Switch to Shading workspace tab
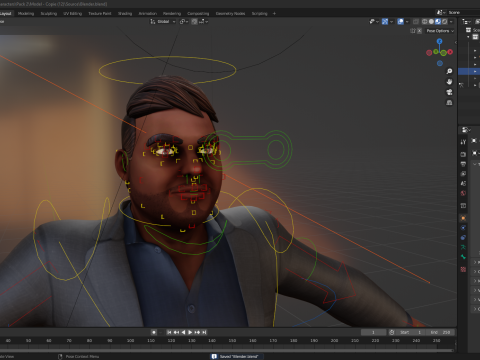 pyautogui.click(x=125, y=13)
